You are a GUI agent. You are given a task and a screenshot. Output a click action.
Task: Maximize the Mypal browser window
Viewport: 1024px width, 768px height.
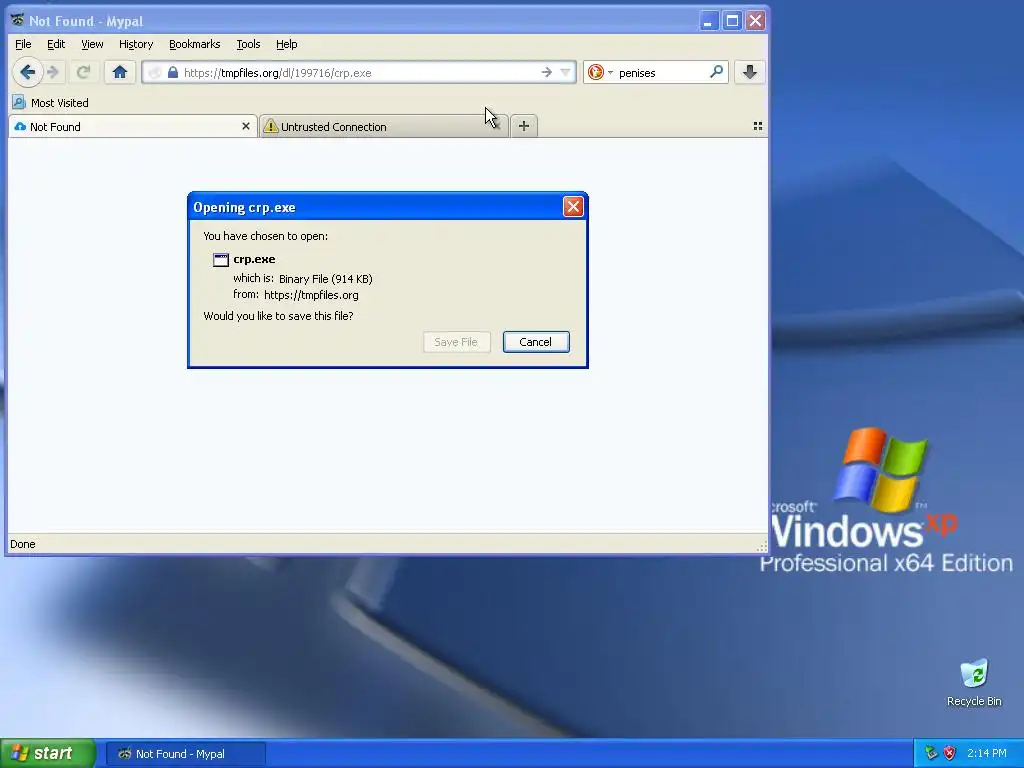pyautogui.click(x=732, y=21)
